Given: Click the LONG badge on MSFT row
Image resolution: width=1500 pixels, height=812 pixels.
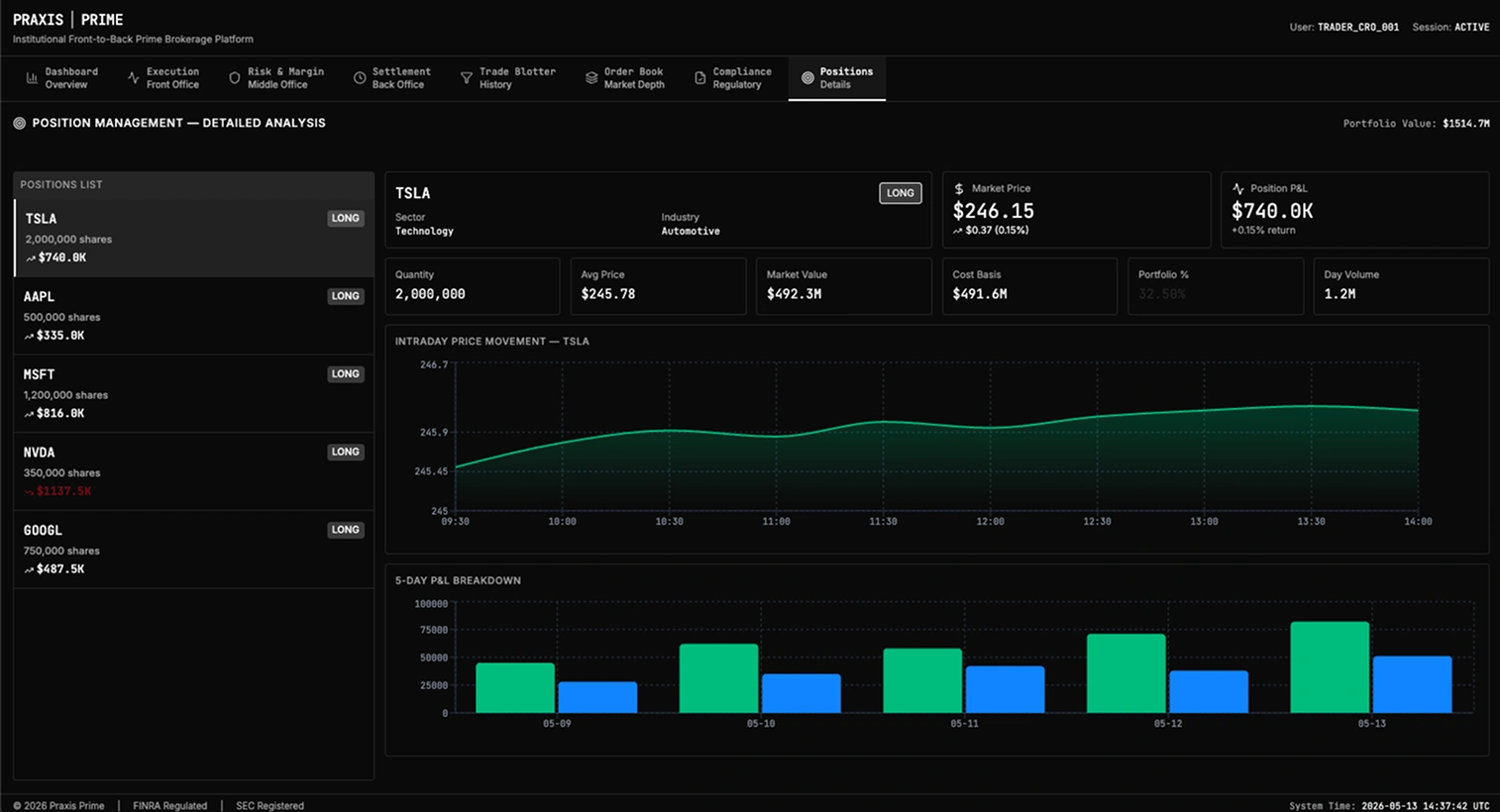Looking at the screenshot, I should [346, 374].
